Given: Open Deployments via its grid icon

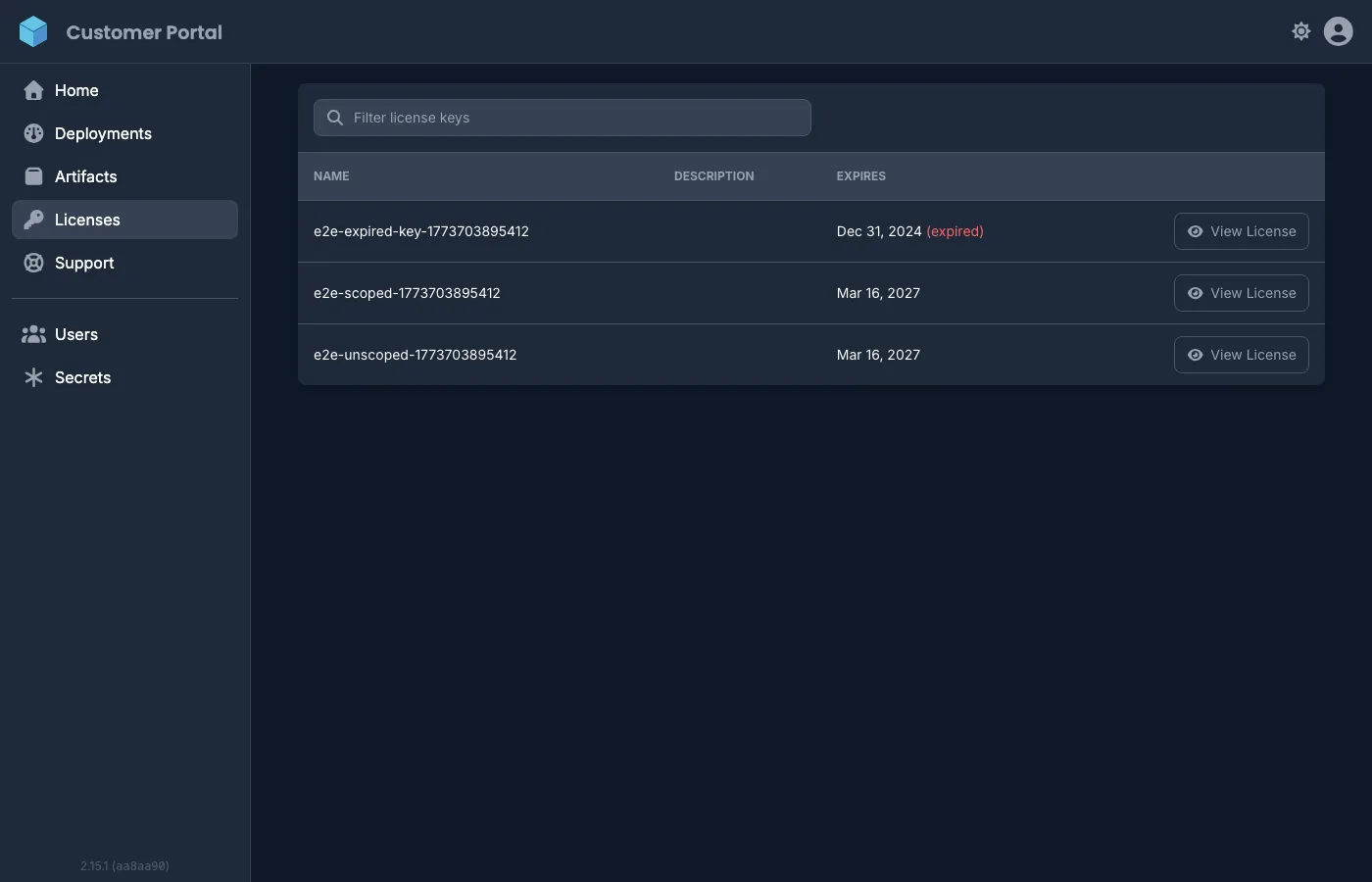Looking at the screenshot, I should [34, 133].
